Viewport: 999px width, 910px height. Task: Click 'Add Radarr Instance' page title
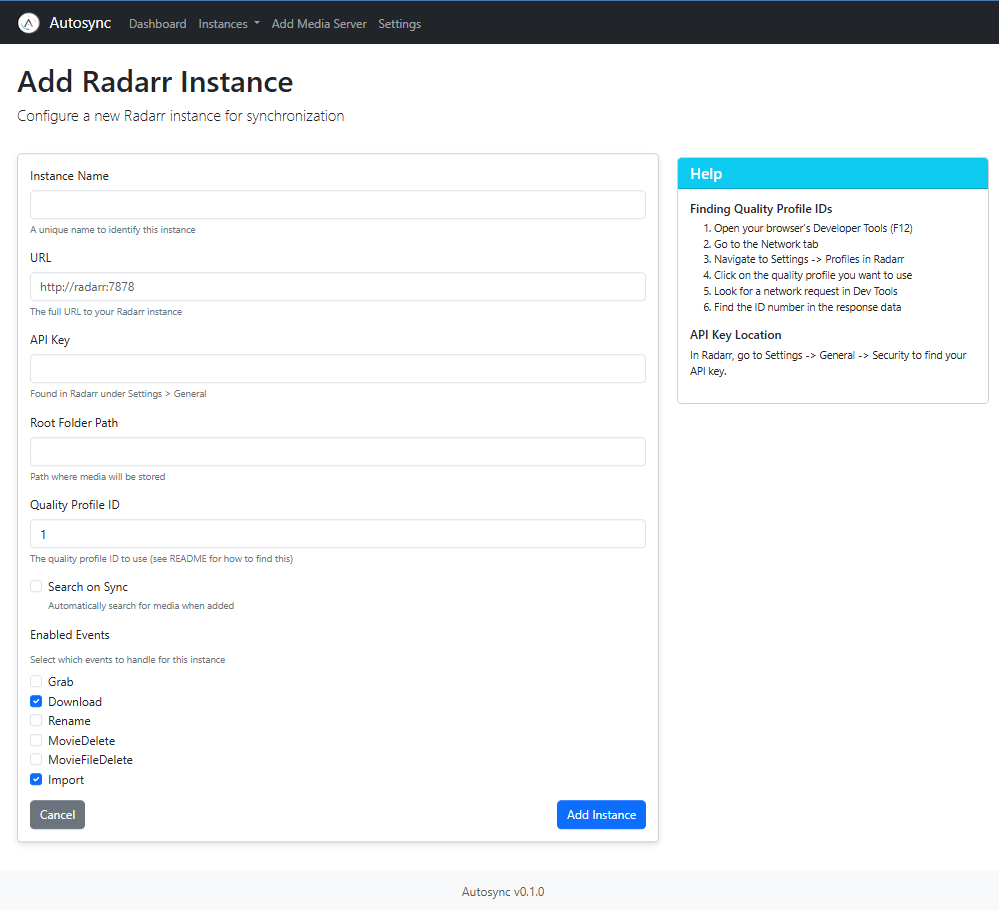pos(155,82)
